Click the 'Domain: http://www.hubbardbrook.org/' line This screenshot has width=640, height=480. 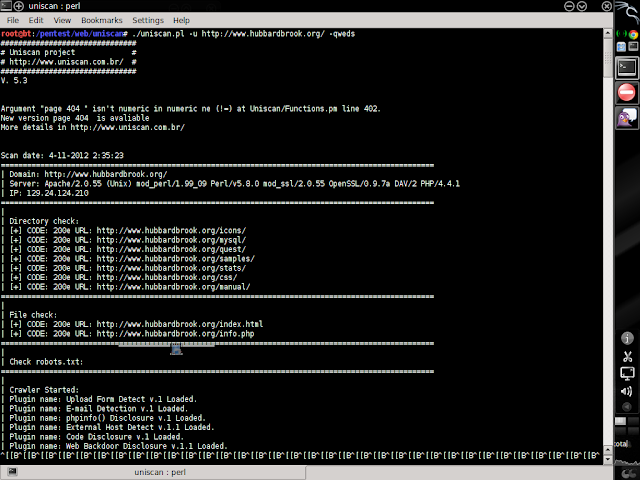88,174
